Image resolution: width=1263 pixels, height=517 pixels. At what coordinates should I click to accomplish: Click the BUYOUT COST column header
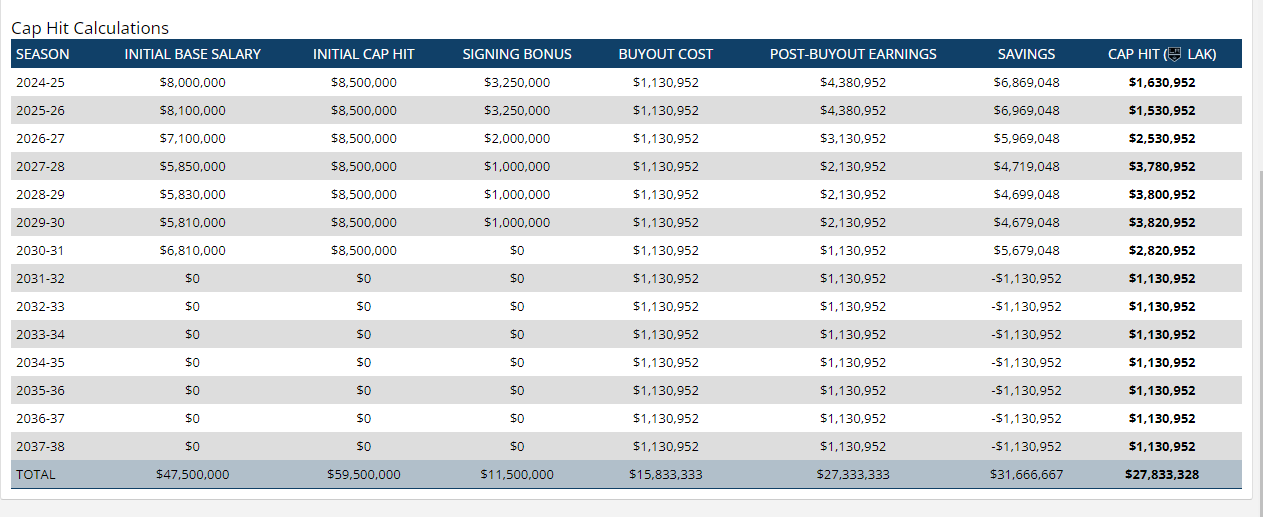pyautogui.click(x=666, y=54)
